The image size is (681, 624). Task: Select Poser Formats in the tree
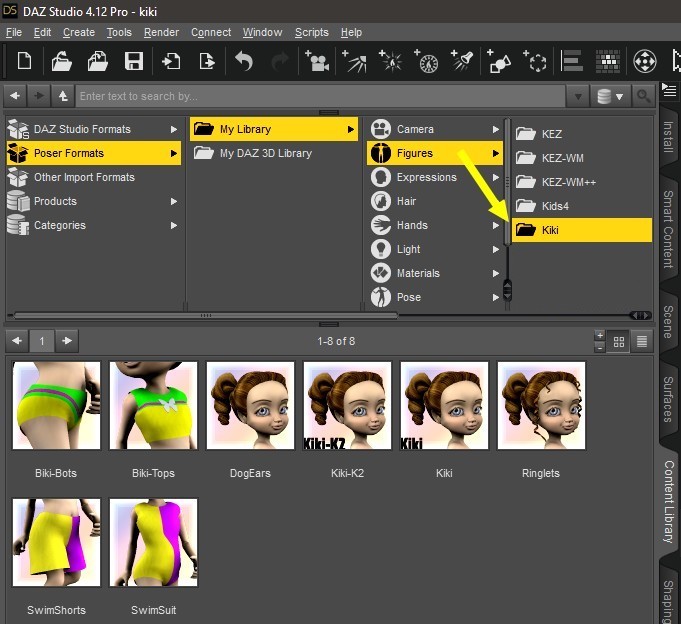[94, 153]
